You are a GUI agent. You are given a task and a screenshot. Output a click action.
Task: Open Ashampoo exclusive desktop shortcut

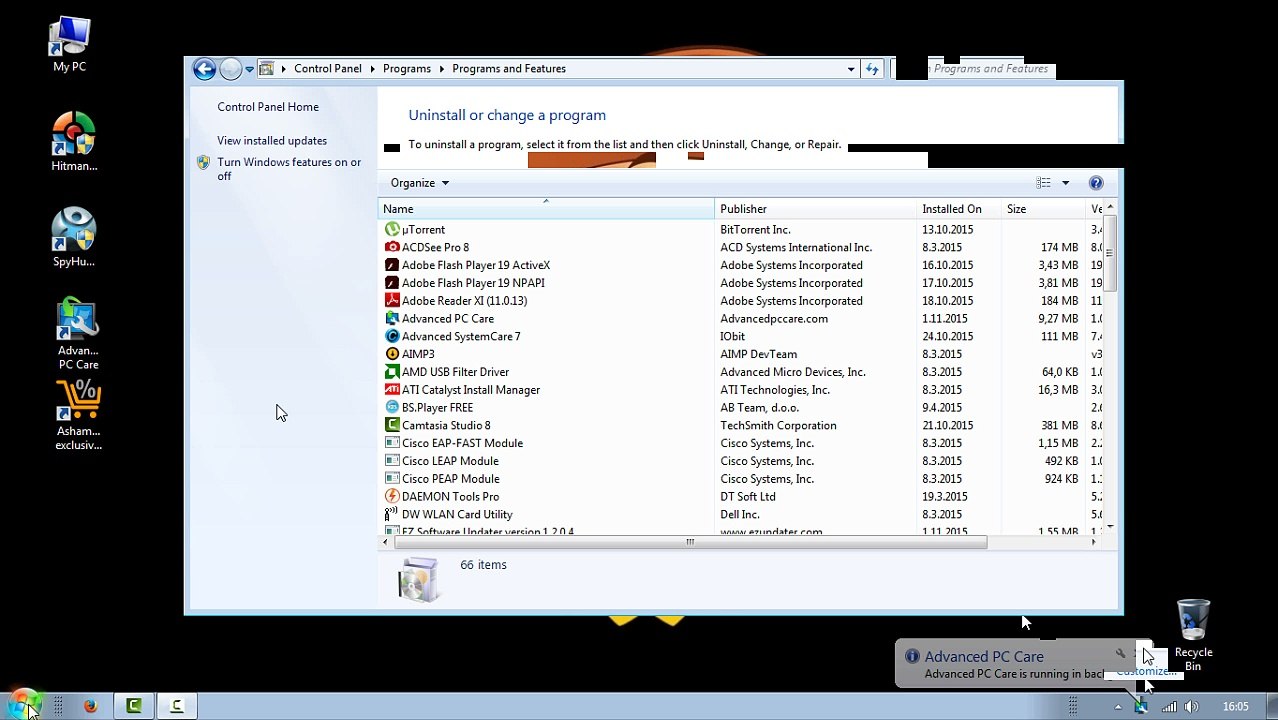point(78,416)
